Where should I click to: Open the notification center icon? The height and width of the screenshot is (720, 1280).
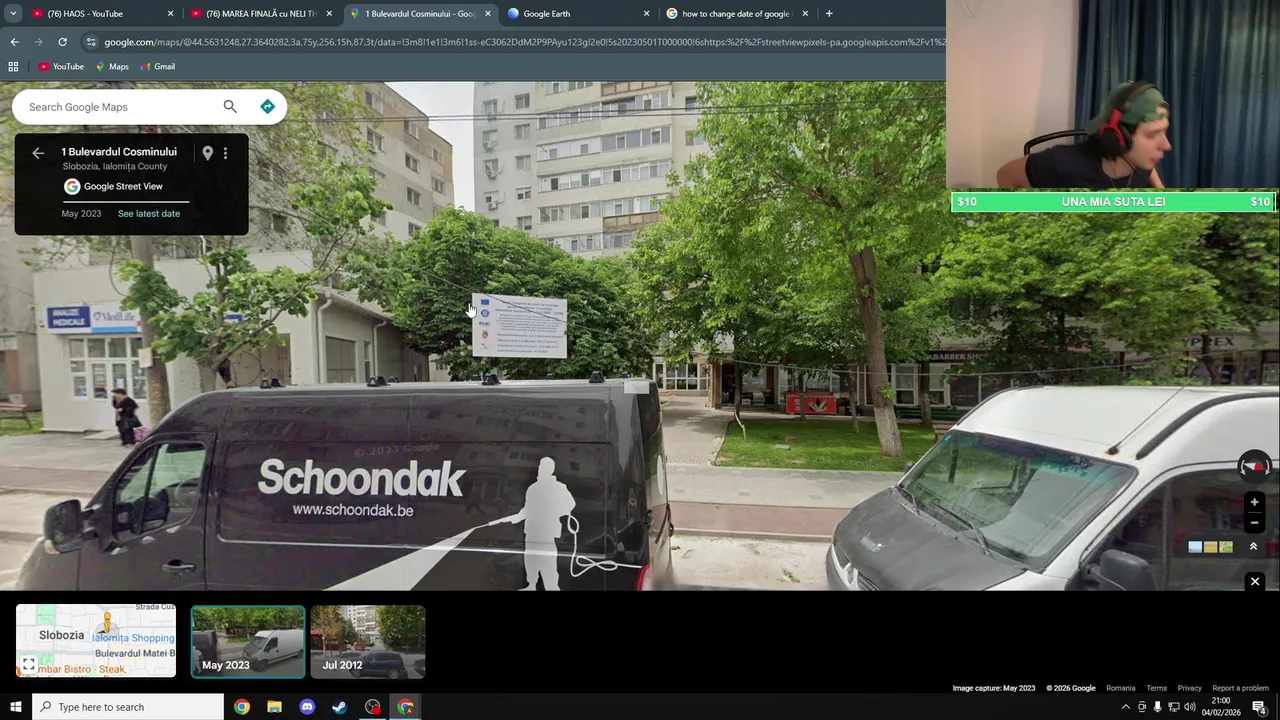point(1259,707)
